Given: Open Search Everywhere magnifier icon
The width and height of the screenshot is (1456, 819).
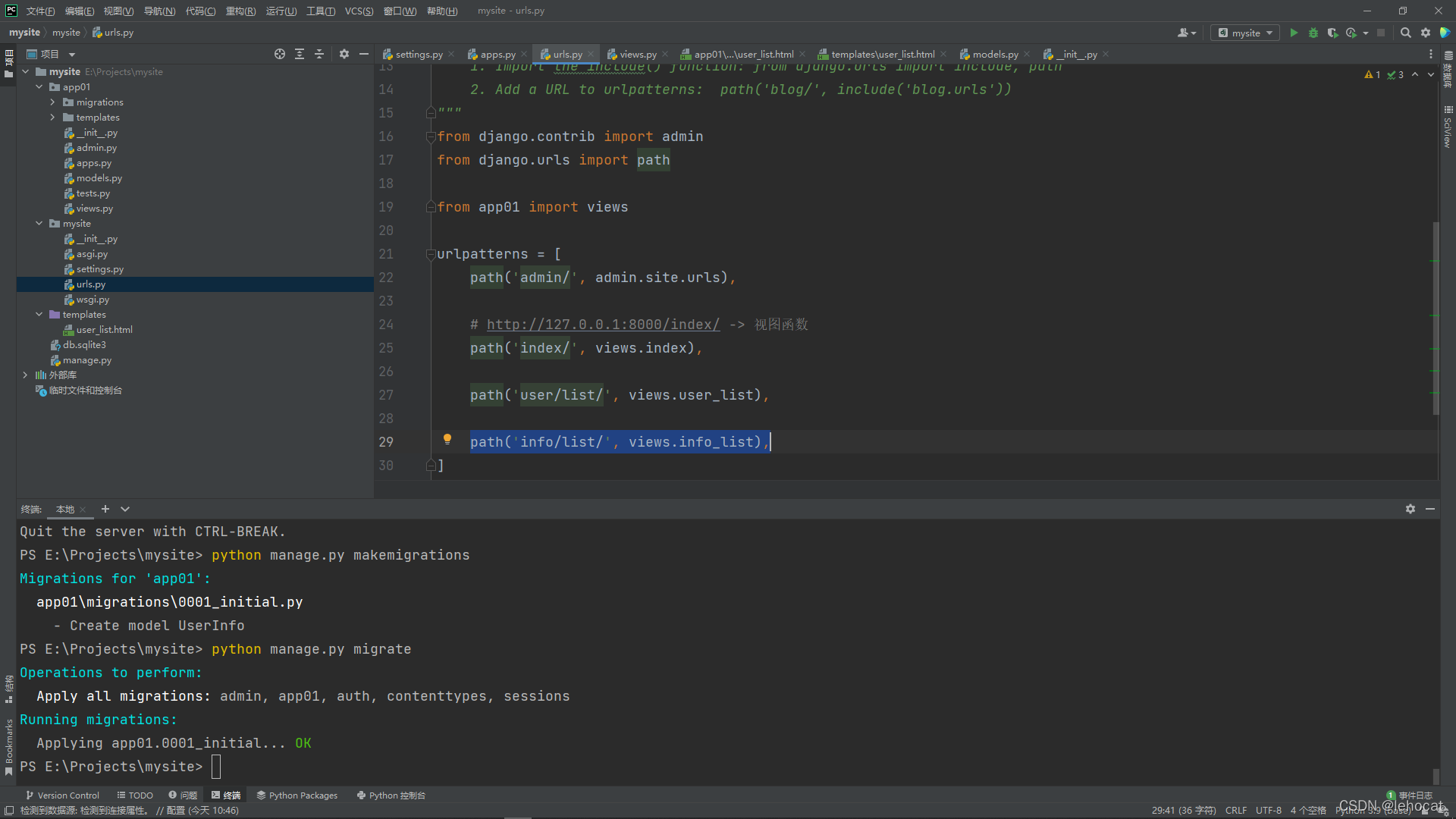Looking at the screenshot, I should [x=1405, y=33].
